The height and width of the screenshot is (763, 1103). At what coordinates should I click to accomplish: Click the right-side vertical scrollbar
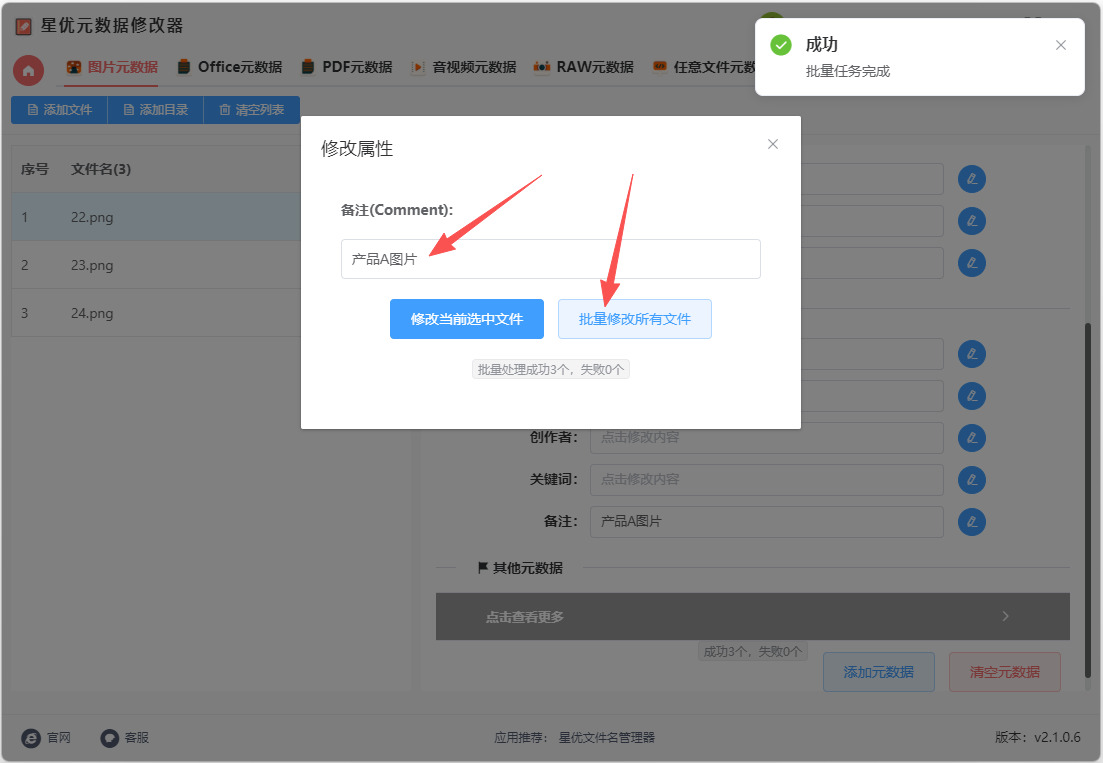tap(1088, 499)
